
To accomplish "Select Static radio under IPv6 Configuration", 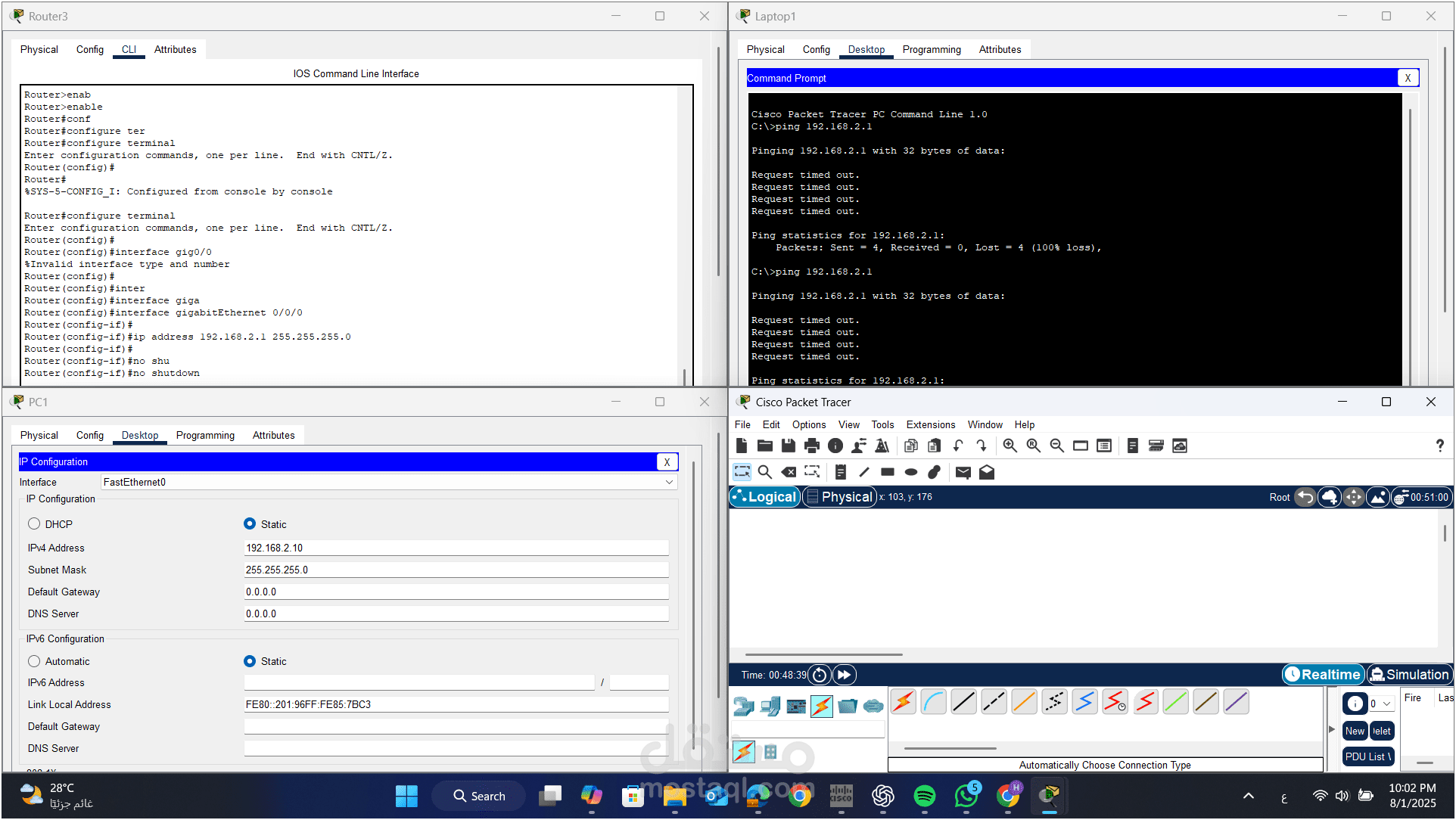I will click(x=250, y=661).
